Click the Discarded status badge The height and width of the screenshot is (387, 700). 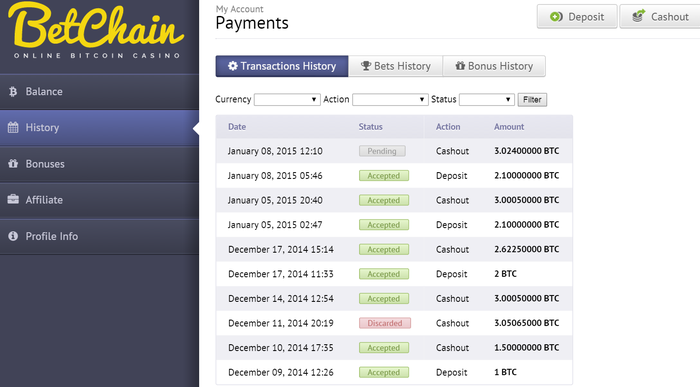tap(385, 323)
